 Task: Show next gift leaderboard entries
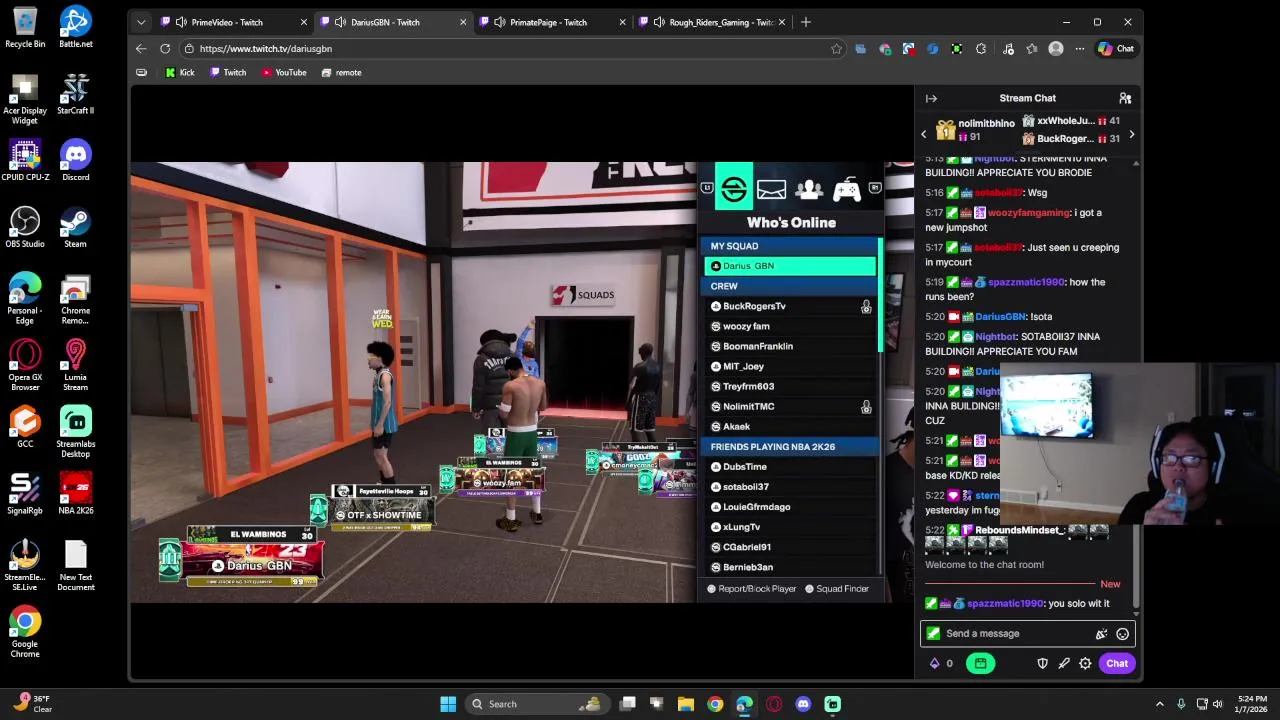[x=1131, y=134]
